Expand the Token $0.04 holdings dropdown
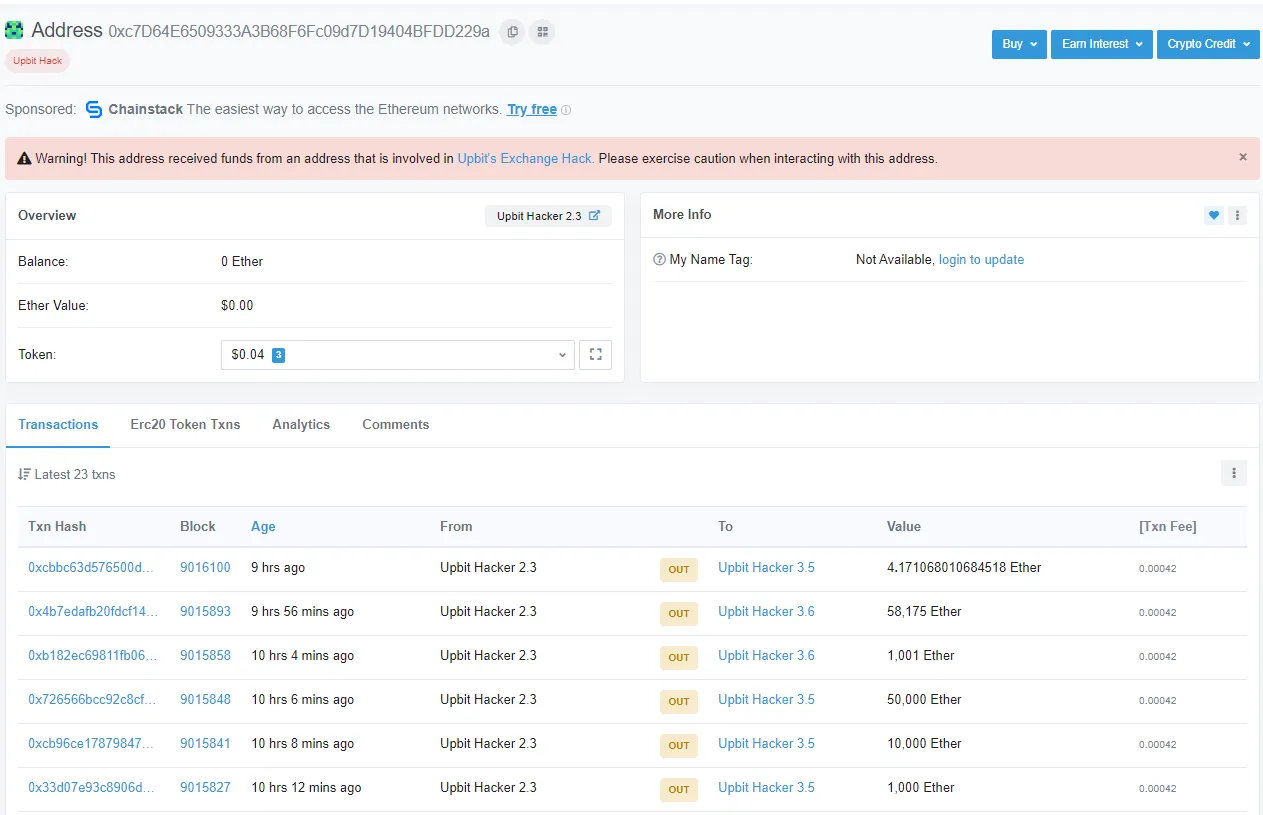 tap(397, 354)
